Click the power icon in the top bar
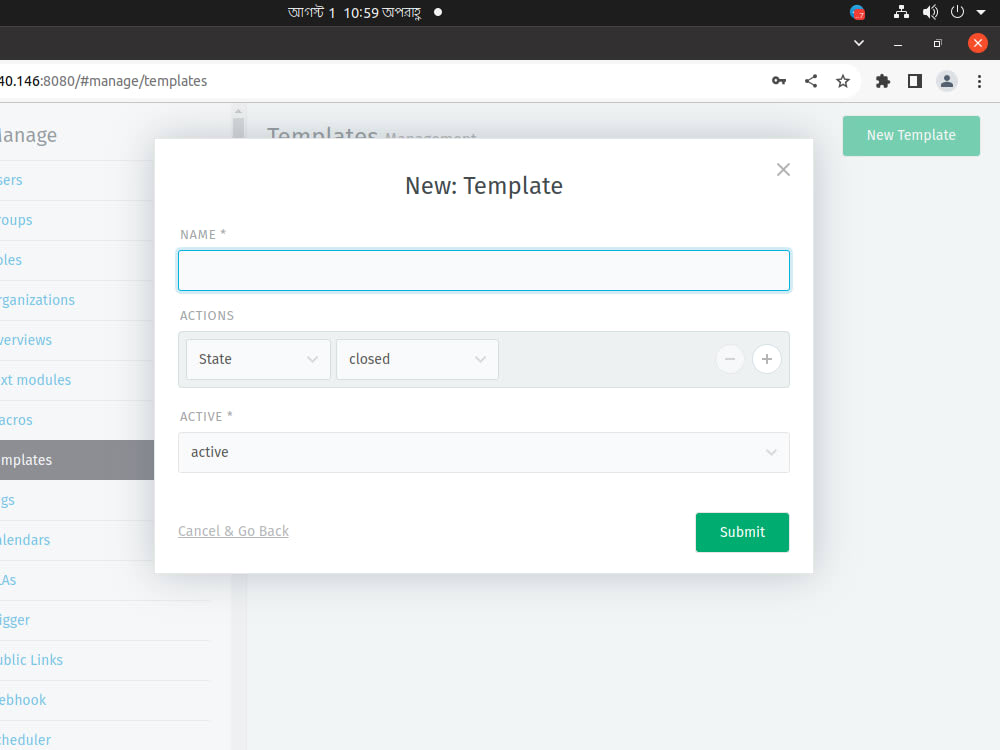Viewport: 1000px width, 750px height. [957, 12]
